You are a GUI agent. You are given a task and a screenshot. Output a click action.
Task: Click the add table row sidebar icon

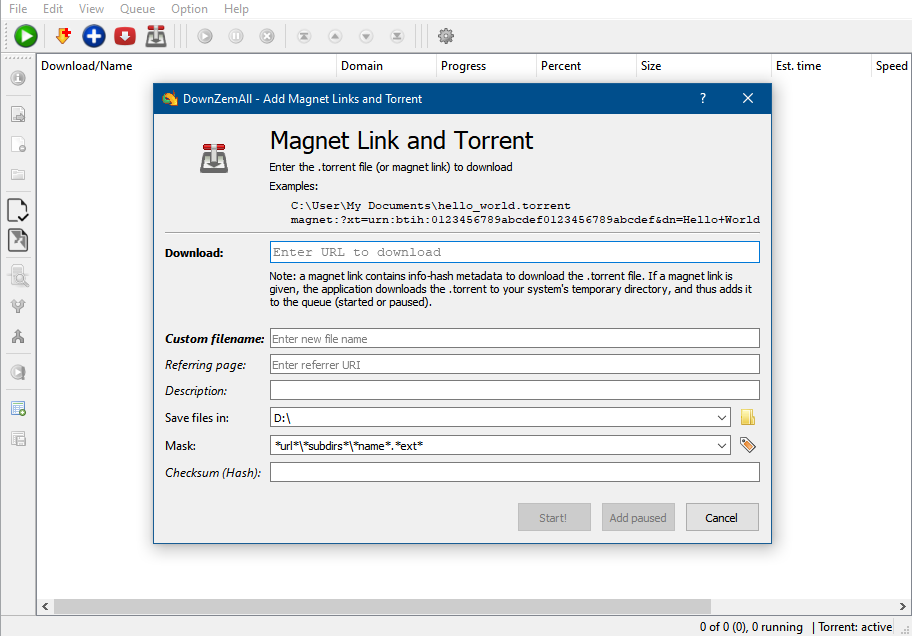pos(18,408)
